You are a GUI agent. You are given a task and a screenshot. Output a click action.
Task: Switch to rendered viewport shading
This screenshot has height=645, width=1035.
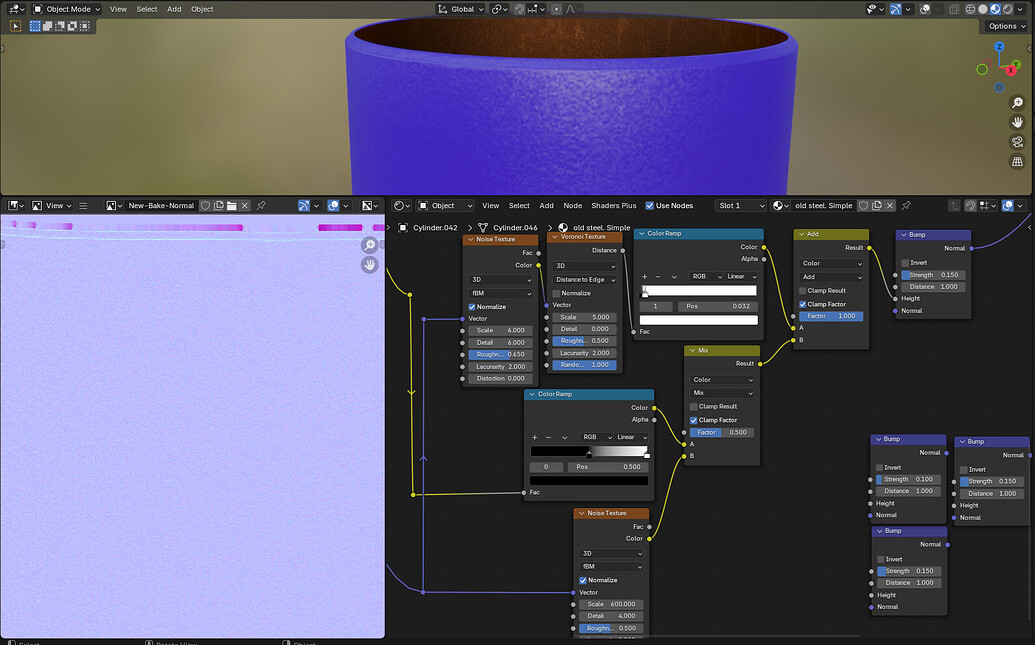tap(1008, 9)
